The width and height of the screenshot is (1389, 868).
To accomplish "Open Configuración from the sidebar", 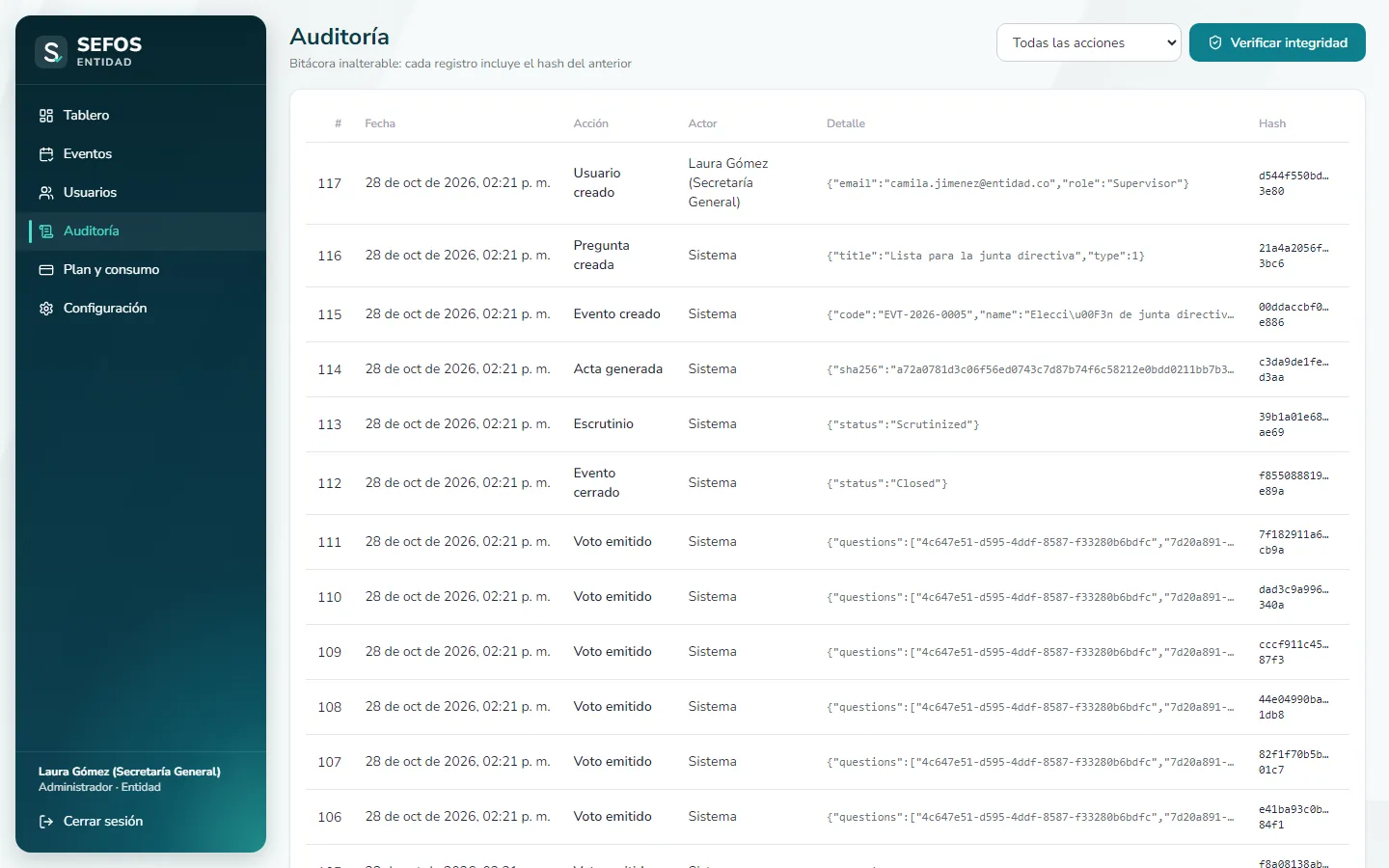I will (141, 309).
